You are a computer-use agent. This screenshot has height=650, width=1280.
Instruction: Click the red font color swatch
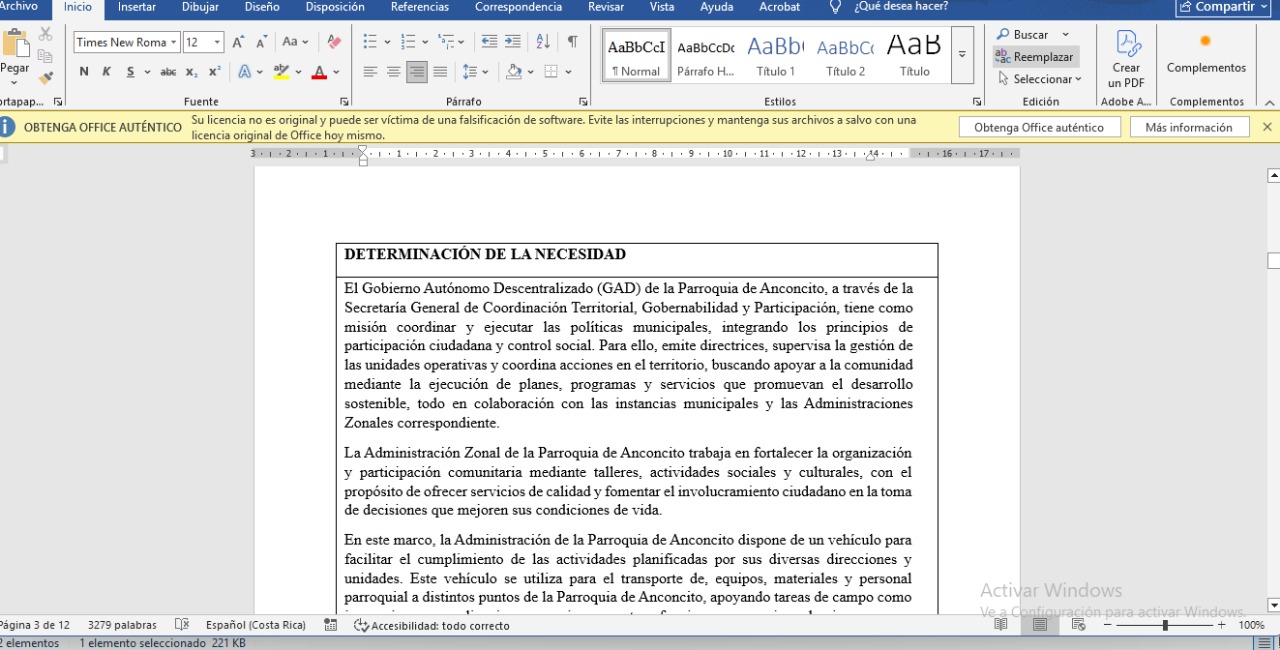(x=319, y=72)
